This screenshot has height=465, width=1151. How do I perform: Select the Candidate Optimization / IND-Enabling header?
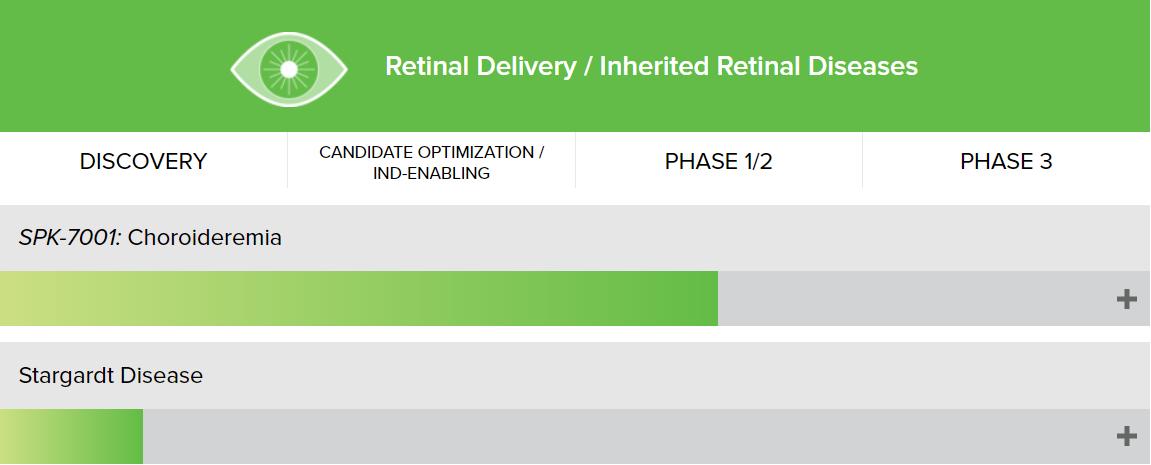pyautogui.click(x=431, y=162)
